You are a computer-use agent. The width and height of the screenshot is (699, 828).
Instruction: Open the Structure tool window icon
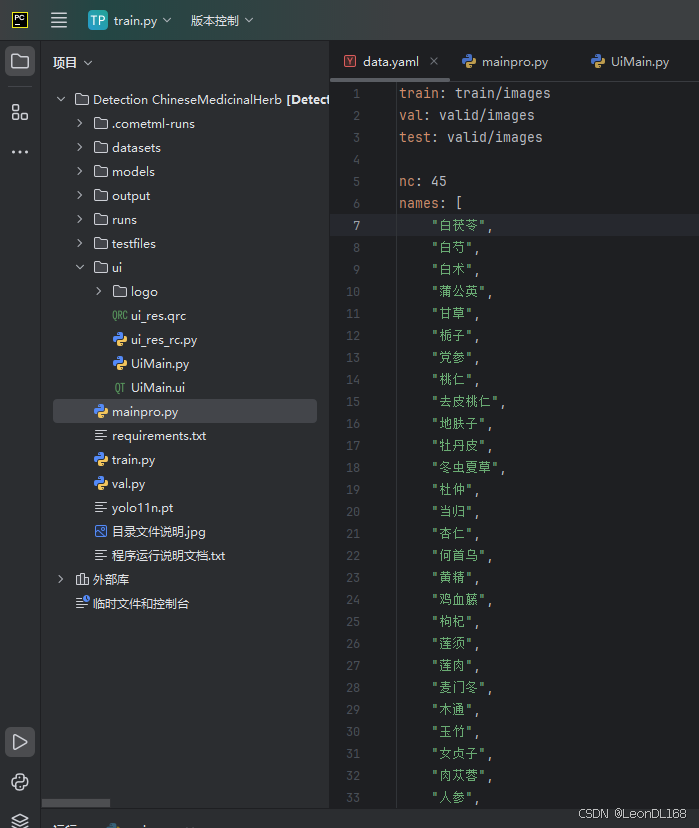pyautogui.click(x=20, y=111)
